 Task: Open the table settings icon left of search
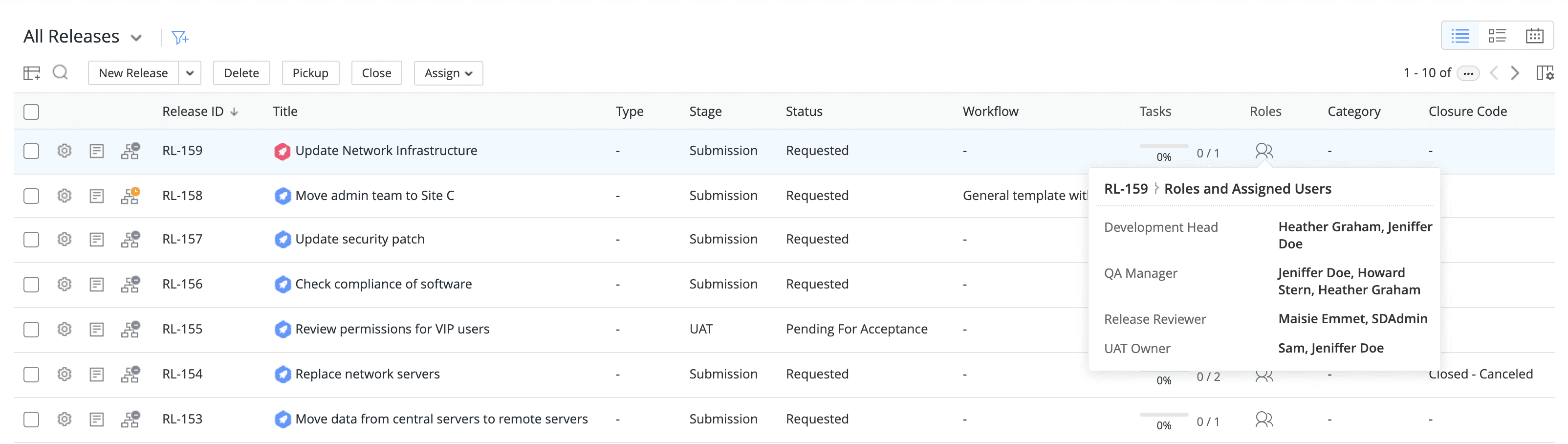tap(32, 73)
